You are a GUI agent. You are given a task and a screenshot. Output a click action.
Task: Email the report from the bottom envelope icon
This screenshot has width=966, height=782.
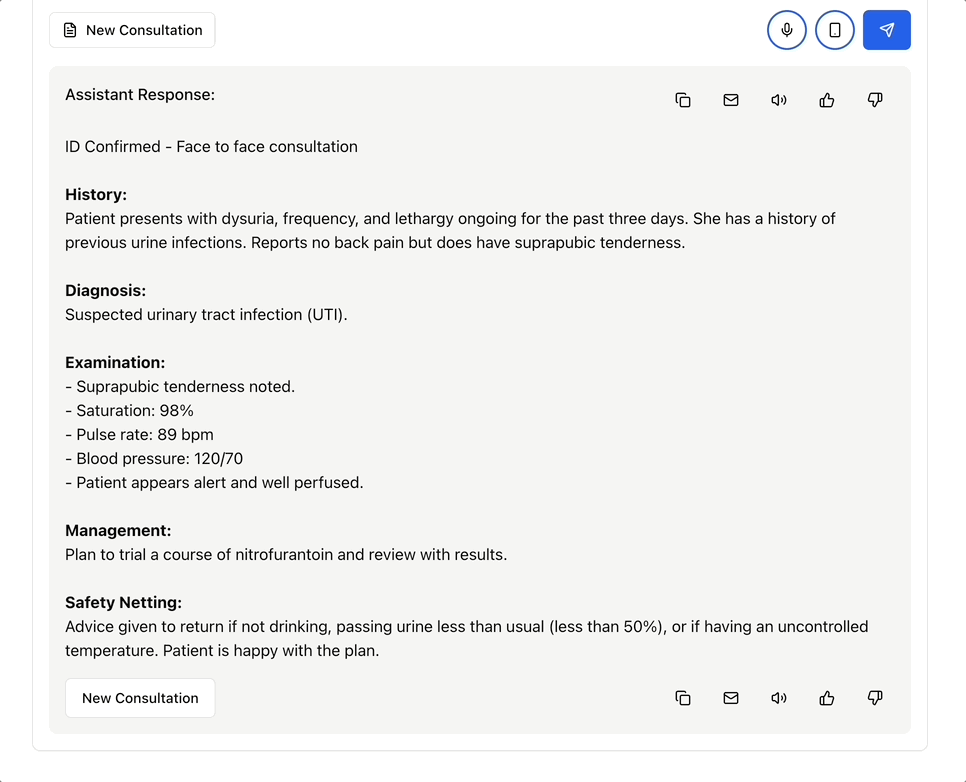731,698
